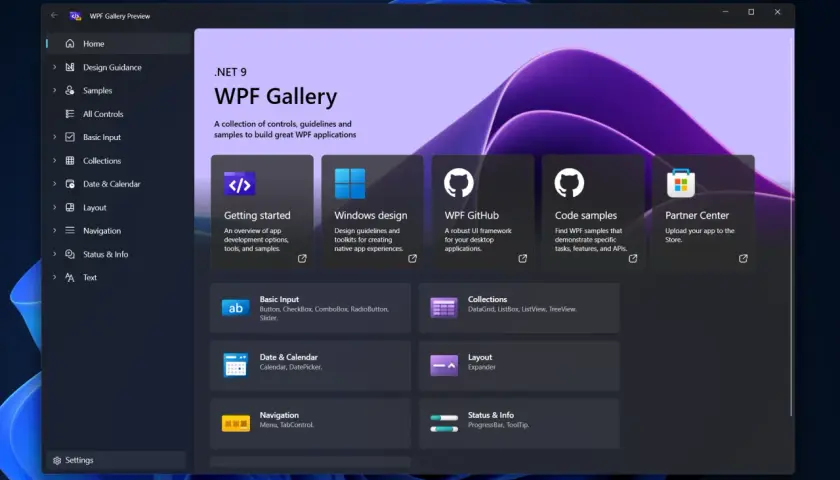Open the Windows design card title

(371, 215)
